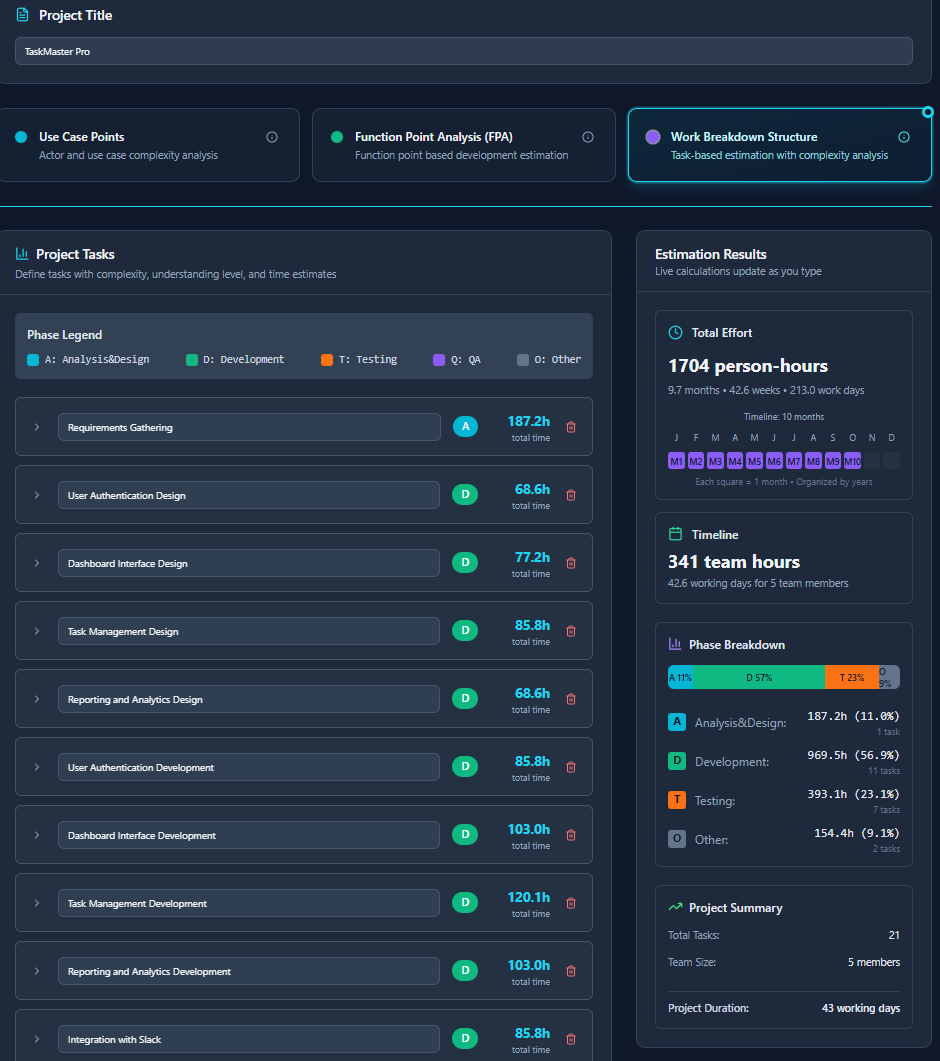940x1061 pixels.
Task: Expand the Reporting and Analytics Design row
Action: coord(37,699)
